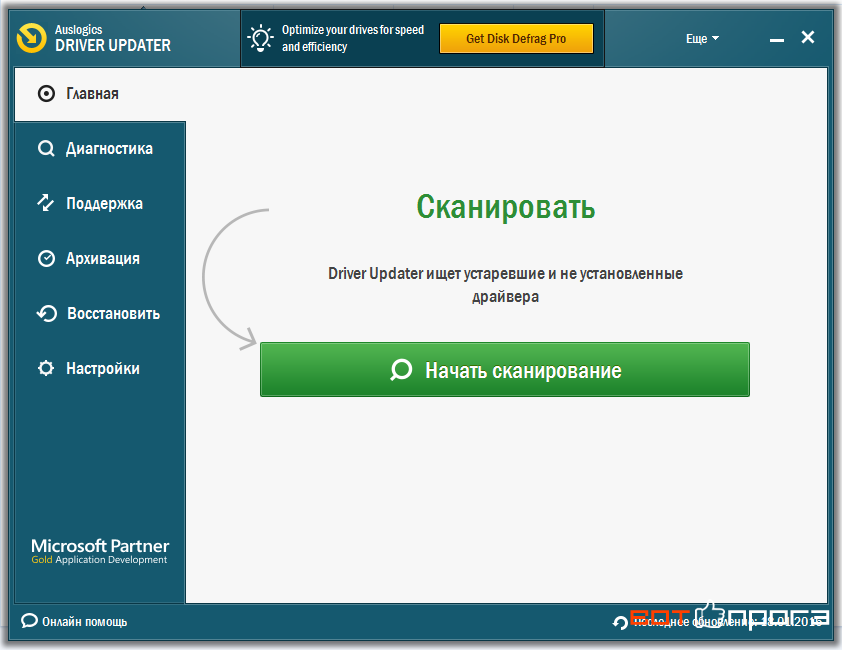Click the Optimize your drives promo text
842x650 pixels.
point(353,38)
